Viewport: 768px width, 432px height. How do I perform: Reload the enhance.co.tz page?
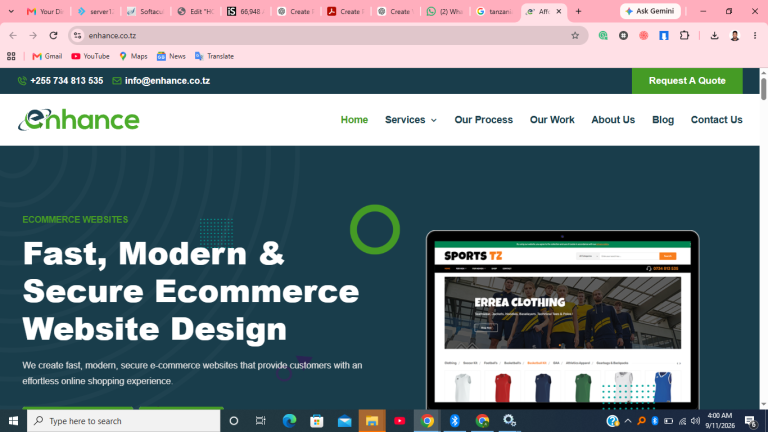tap(53, 36)
